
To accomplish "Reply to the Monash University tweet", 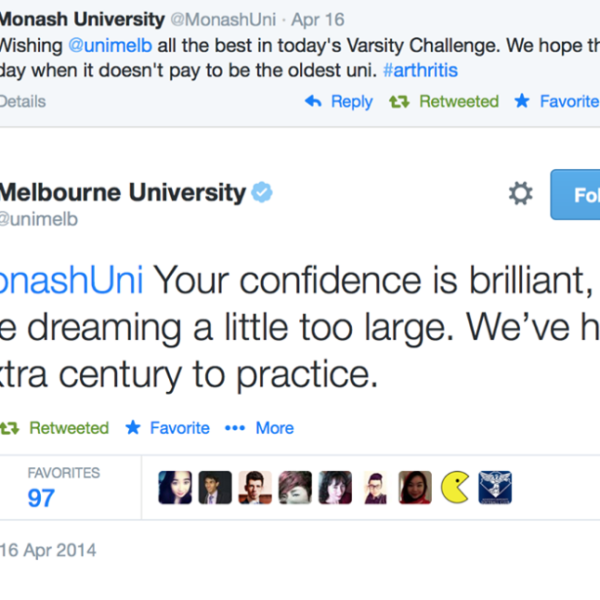I will [339, 101].
